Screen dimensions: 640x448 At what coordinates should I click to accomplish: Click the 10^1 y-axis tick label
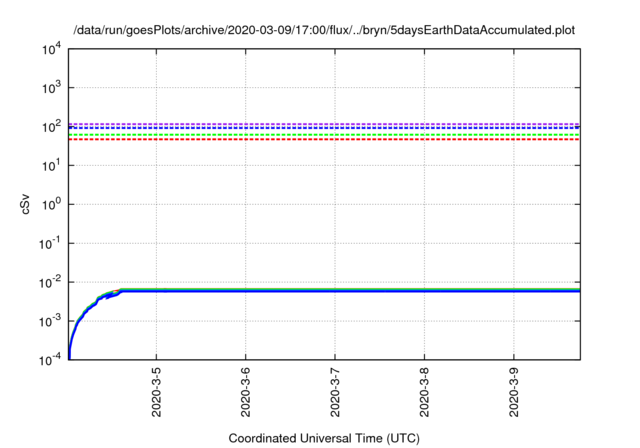(x=51, y=166)
